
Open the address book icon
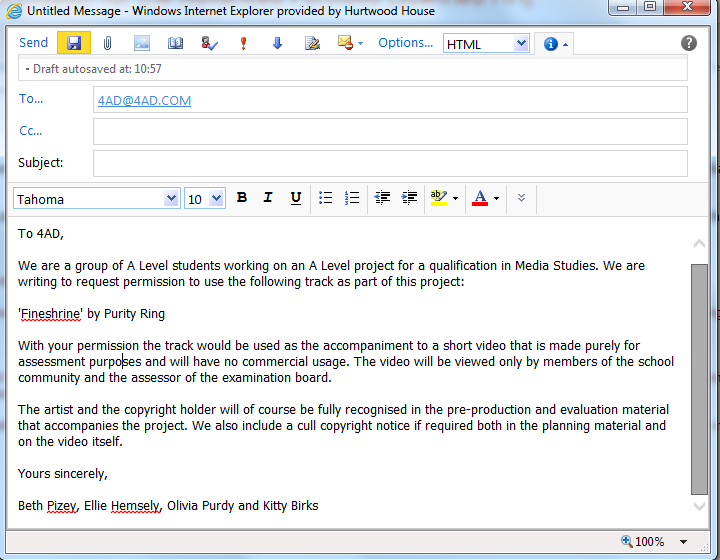coord(175,43)
